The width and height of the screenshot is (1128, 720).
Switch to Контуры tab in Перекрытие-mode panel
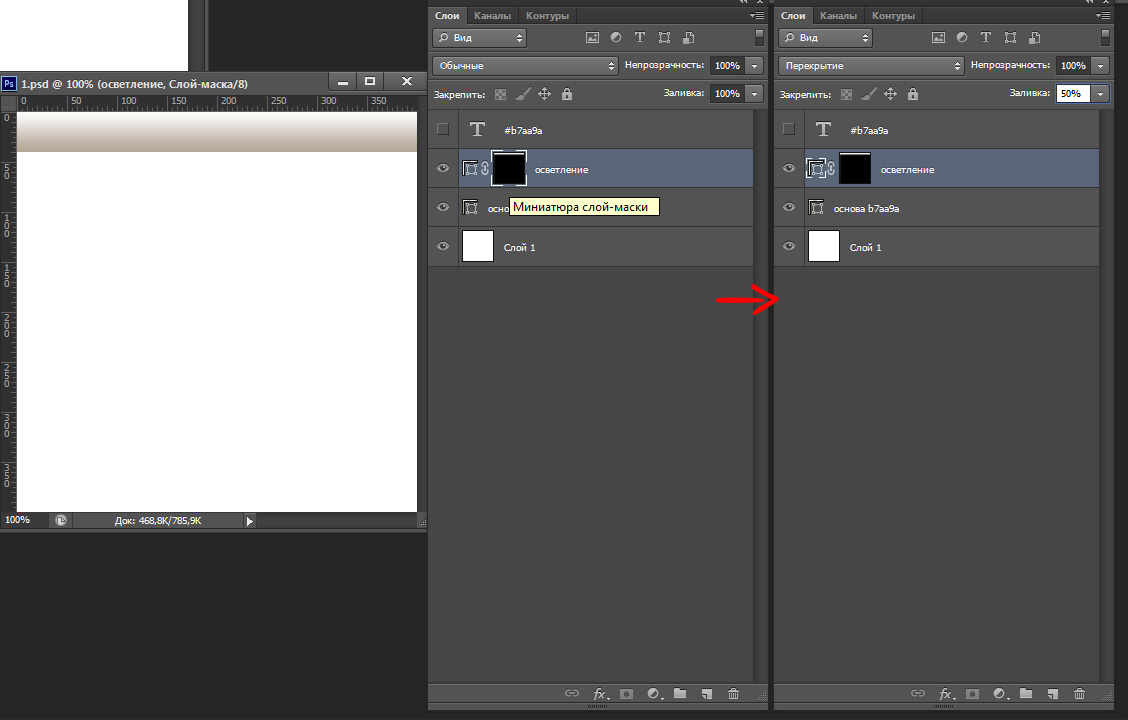tap(893, 15)
